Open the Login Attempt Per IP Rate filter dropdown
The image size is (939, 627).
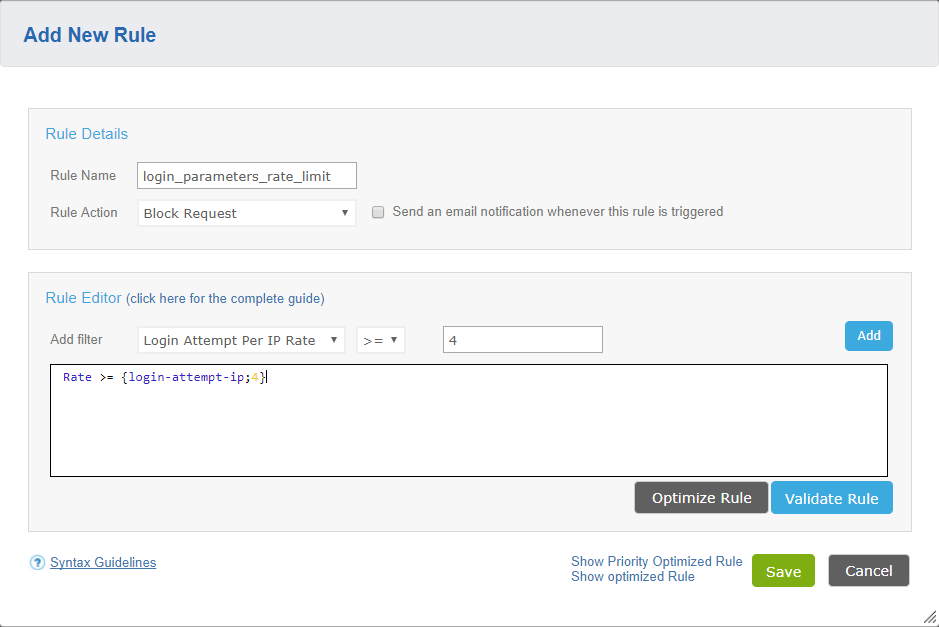241,340
